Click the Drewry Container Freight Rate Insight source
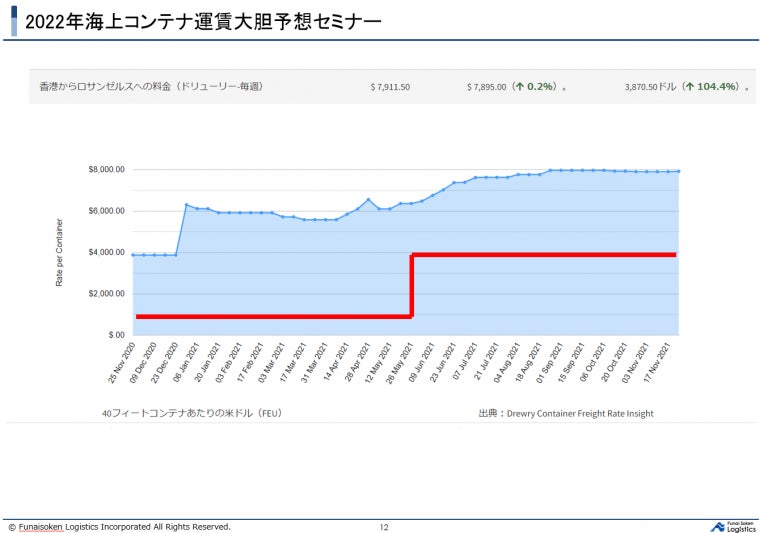Viewport: 768px width, 533px height. click(x=580, y=413)
